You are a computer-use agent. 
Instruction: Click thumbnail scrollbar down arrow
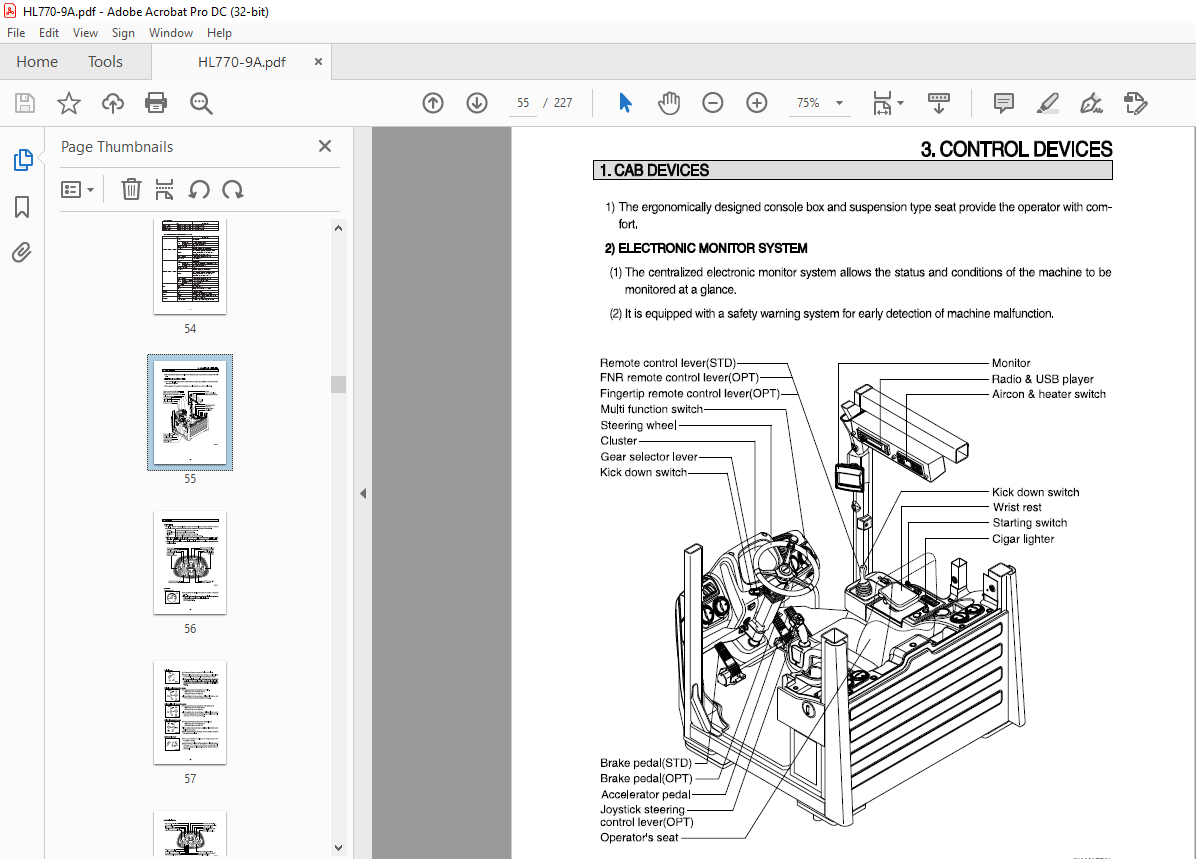click(339, 848)
